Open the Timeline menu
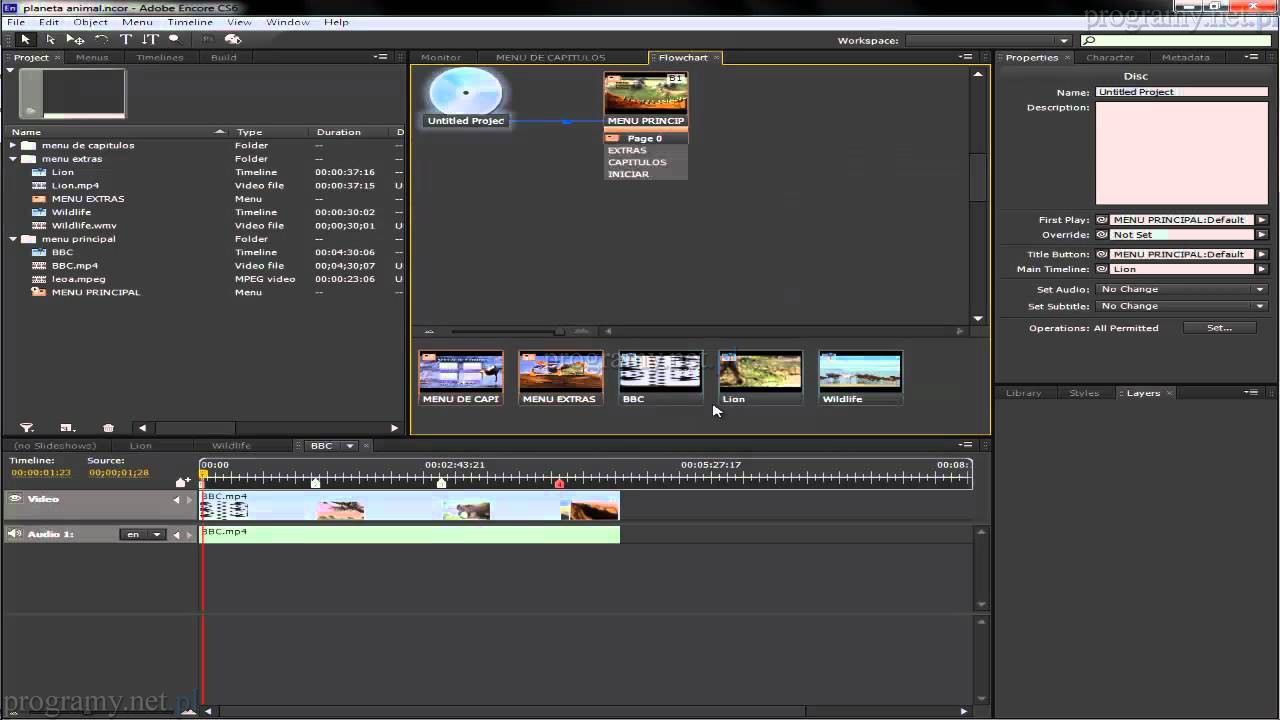 coord(189,22)
